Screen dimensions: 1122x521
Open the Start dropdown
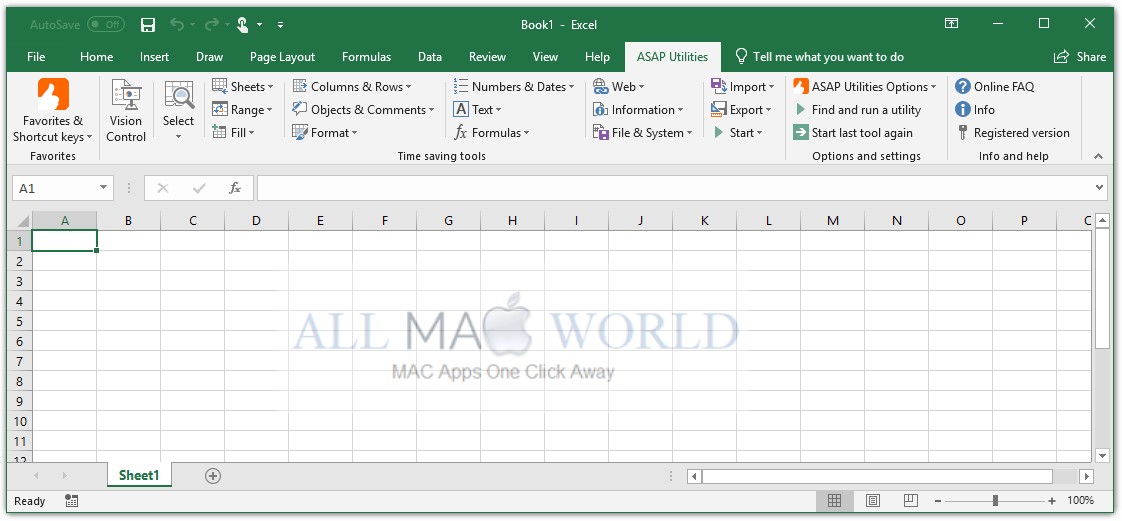(x=737, y=132)
